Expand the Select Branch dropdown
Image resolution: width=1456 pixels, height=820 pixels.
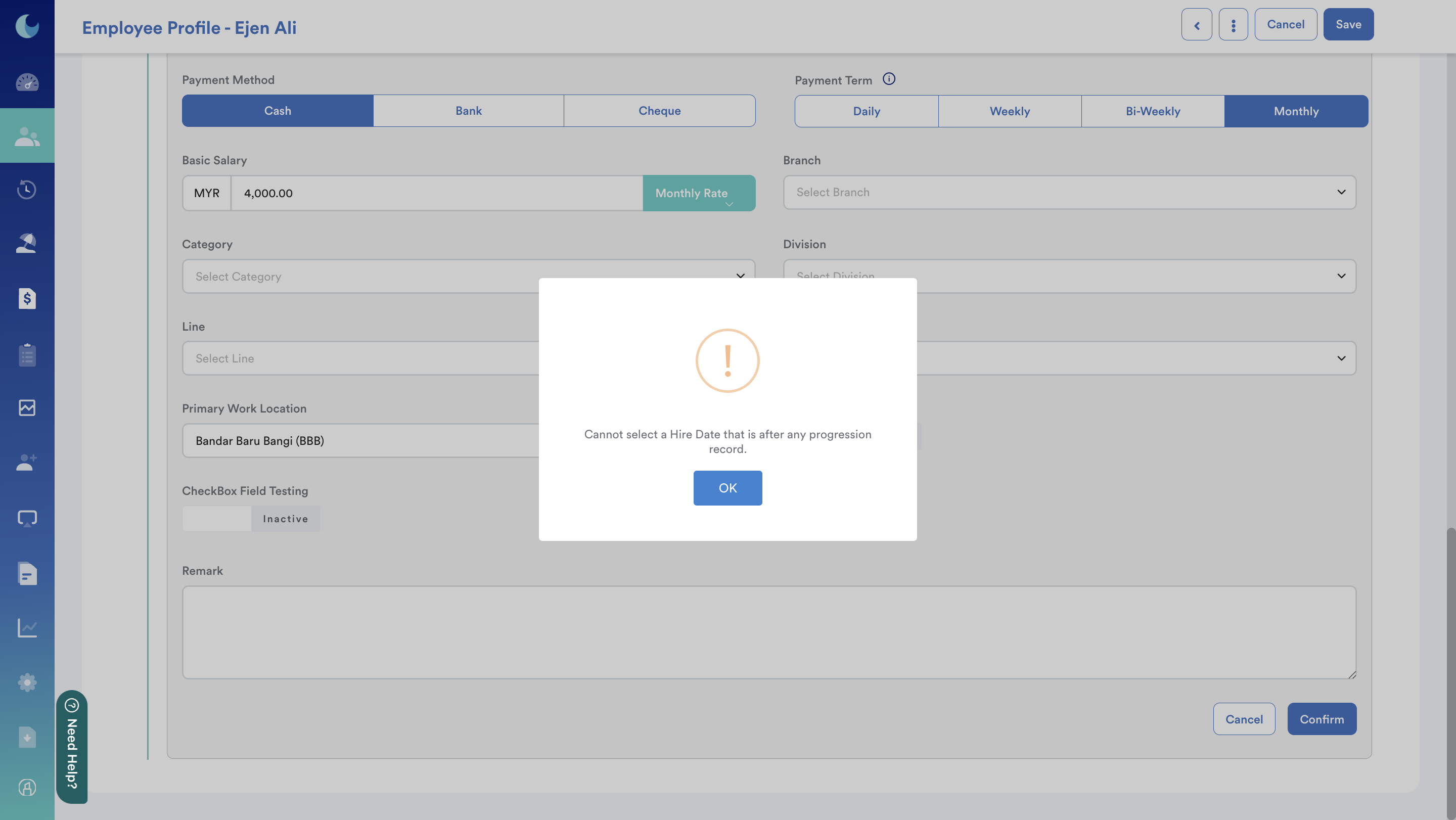coord(1069,192)
